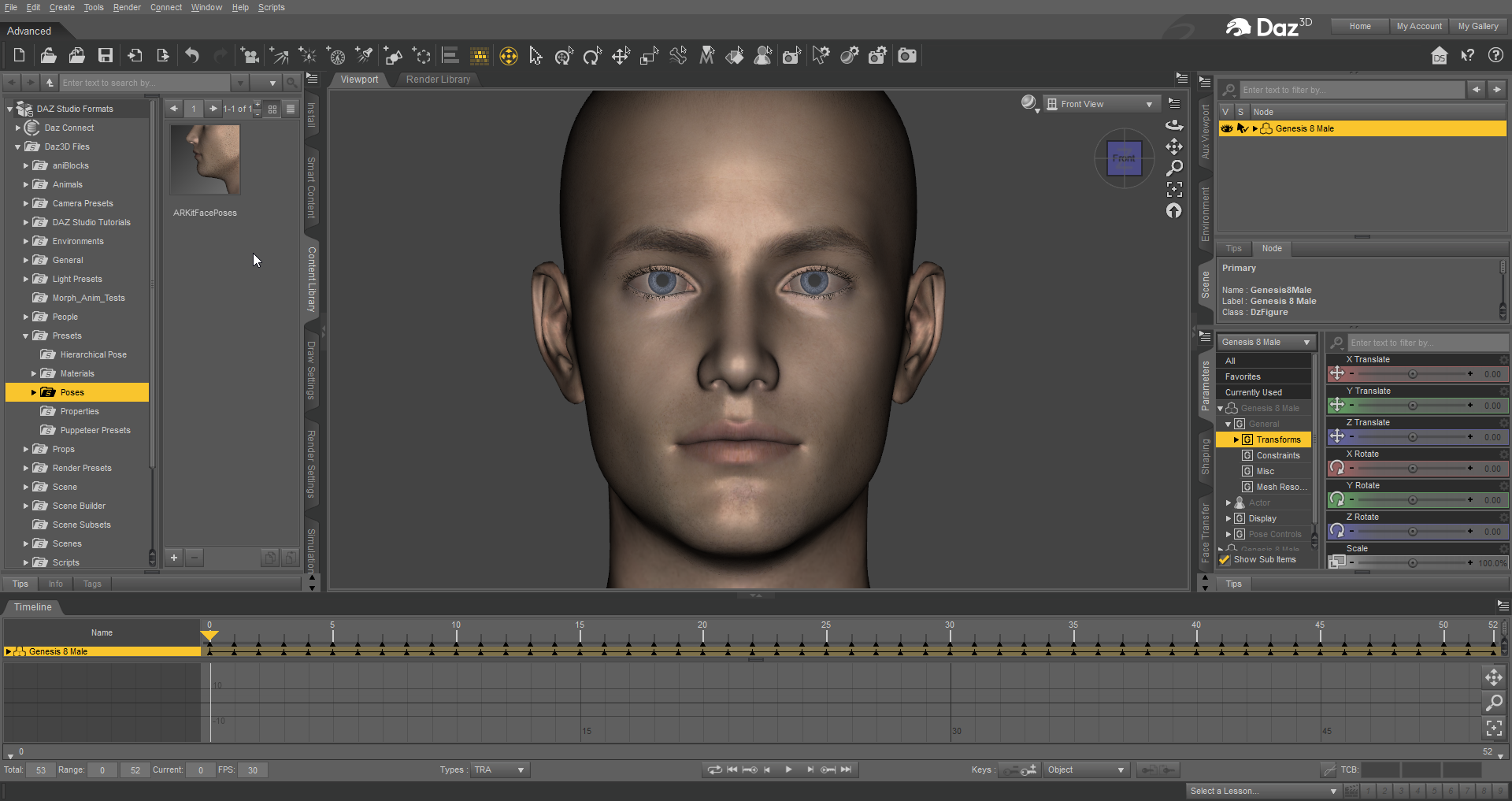
Task: Toggle visibility eye of Genesis 8 Male
Action: [1227, 128]
